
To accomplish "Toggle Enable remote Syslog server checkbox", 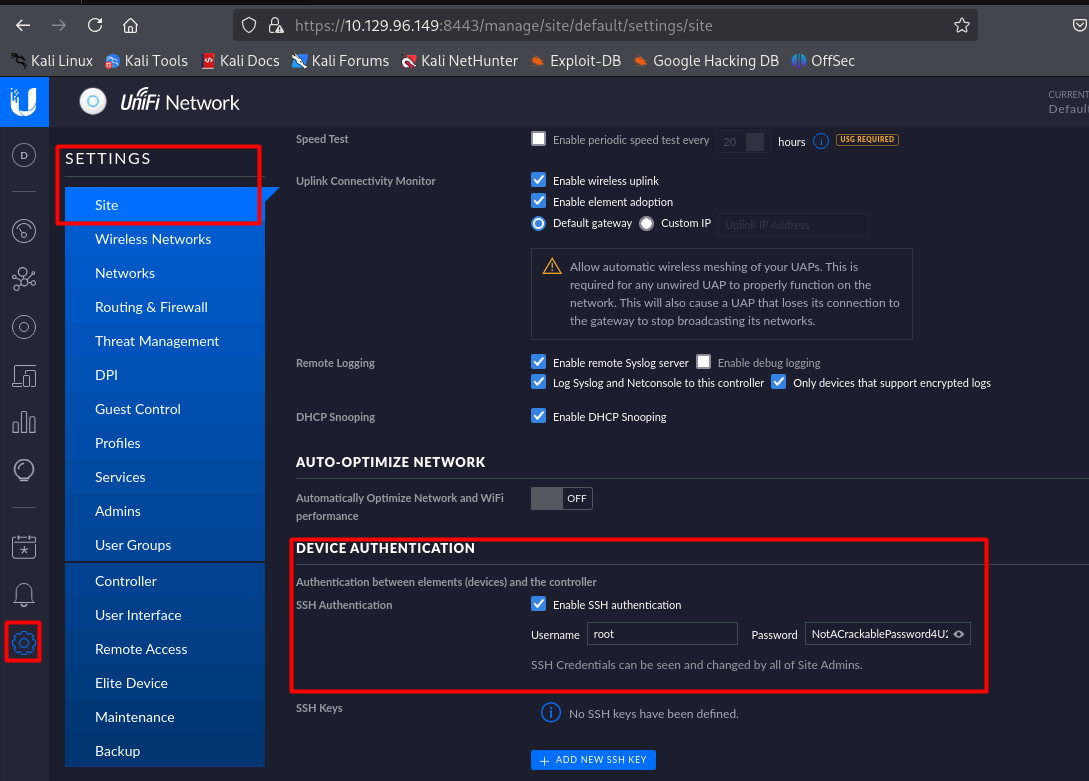I will click(538, 361).
